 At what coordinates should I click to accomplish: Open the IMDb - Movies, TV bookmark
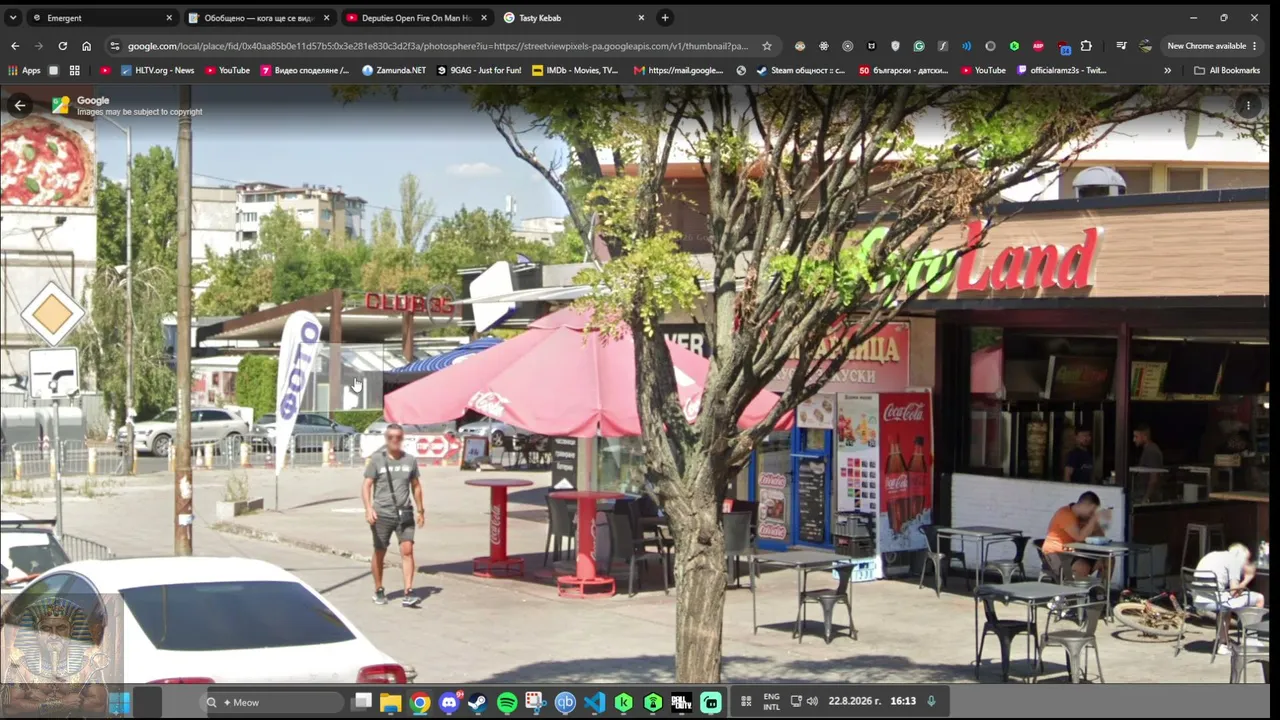click(575, 71)
